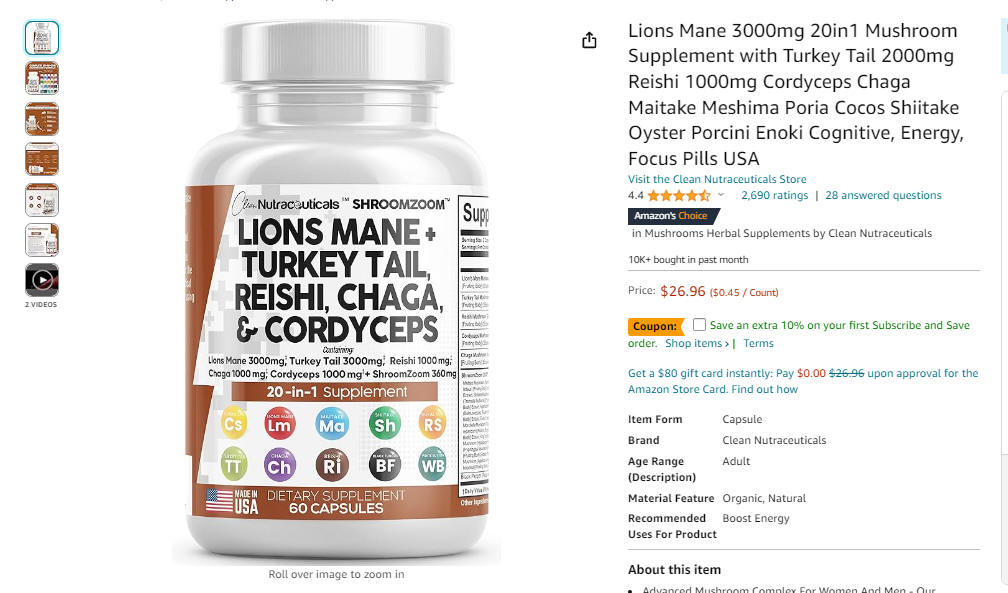Show the sixth product thumbnail image
Screen dimensions: 1008x593
click(42, 240)
